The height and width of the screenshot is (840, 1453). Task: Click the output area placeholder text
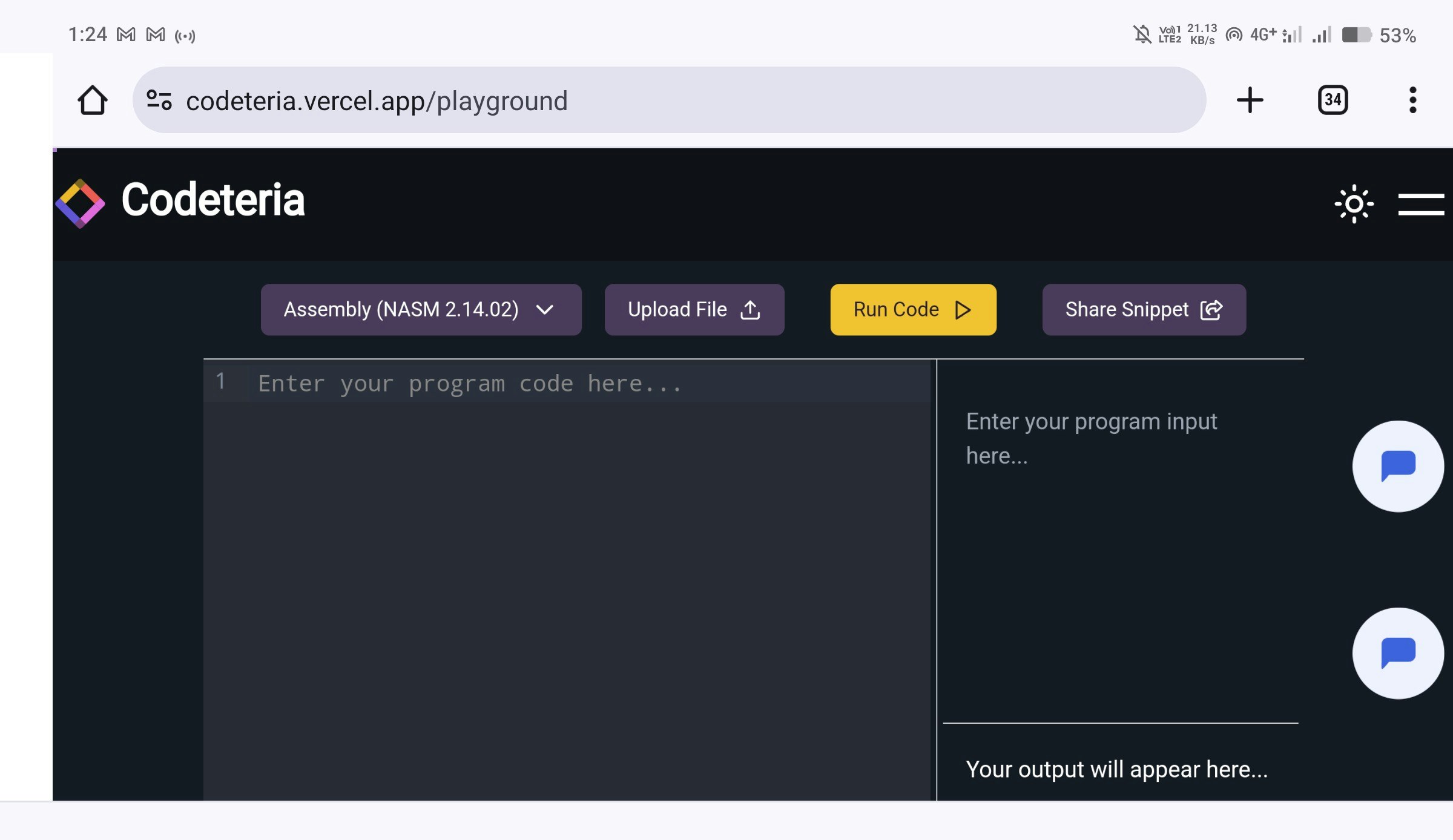click(x=1116, y=769)
